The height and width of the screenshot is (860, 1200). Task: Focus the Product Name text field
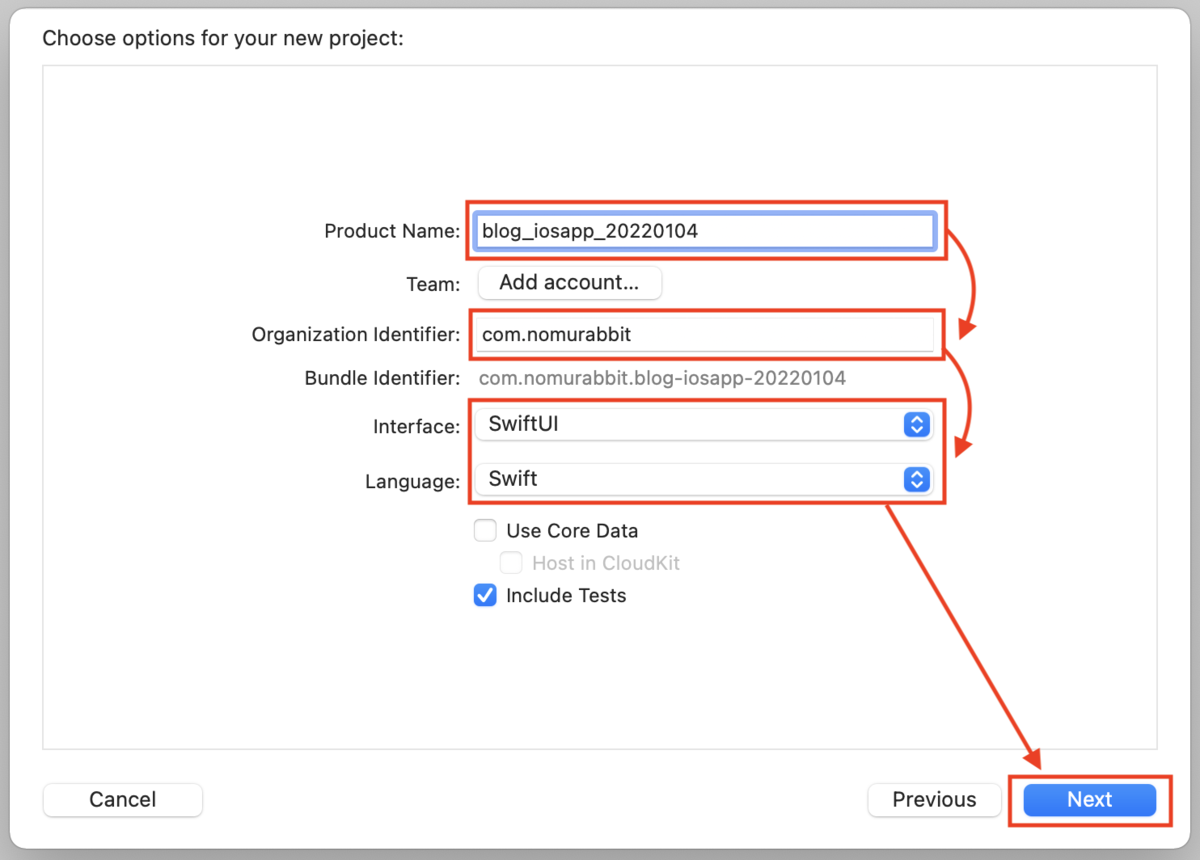tap(705, 231)
